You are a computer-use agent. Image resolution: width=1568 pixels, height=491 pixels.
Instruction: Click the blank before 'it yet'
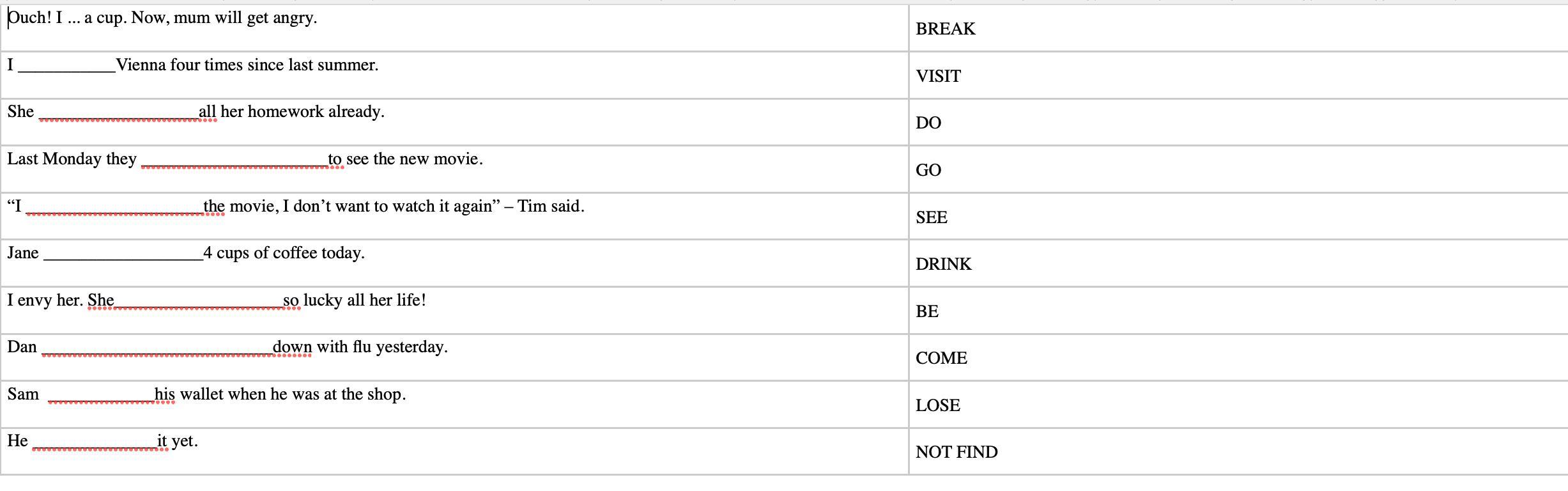coord(95,442)
